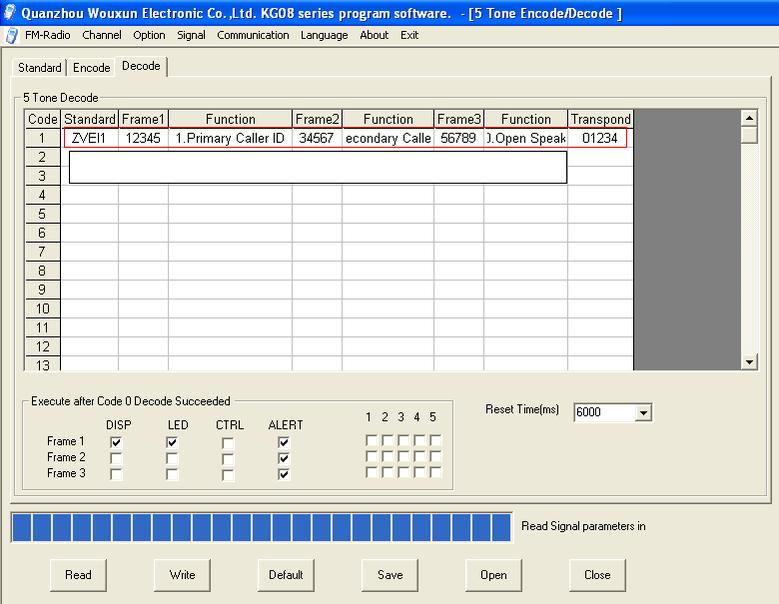The image size is (779, 604).
Task: Toggle Frame 1 LED checkbox
Action: click(172, 442)
